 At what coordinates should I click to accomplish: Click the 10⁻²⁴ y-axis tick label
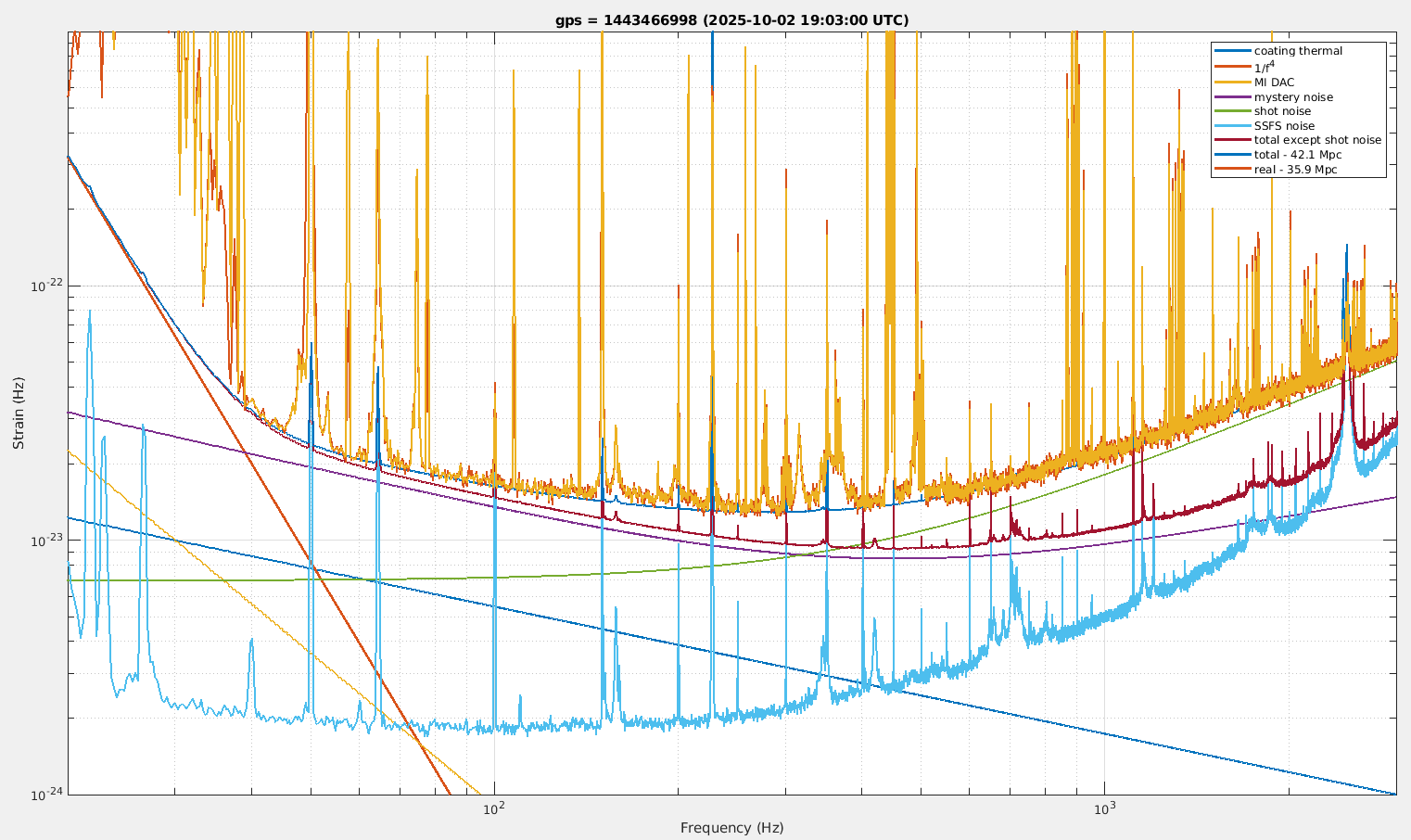46,795
